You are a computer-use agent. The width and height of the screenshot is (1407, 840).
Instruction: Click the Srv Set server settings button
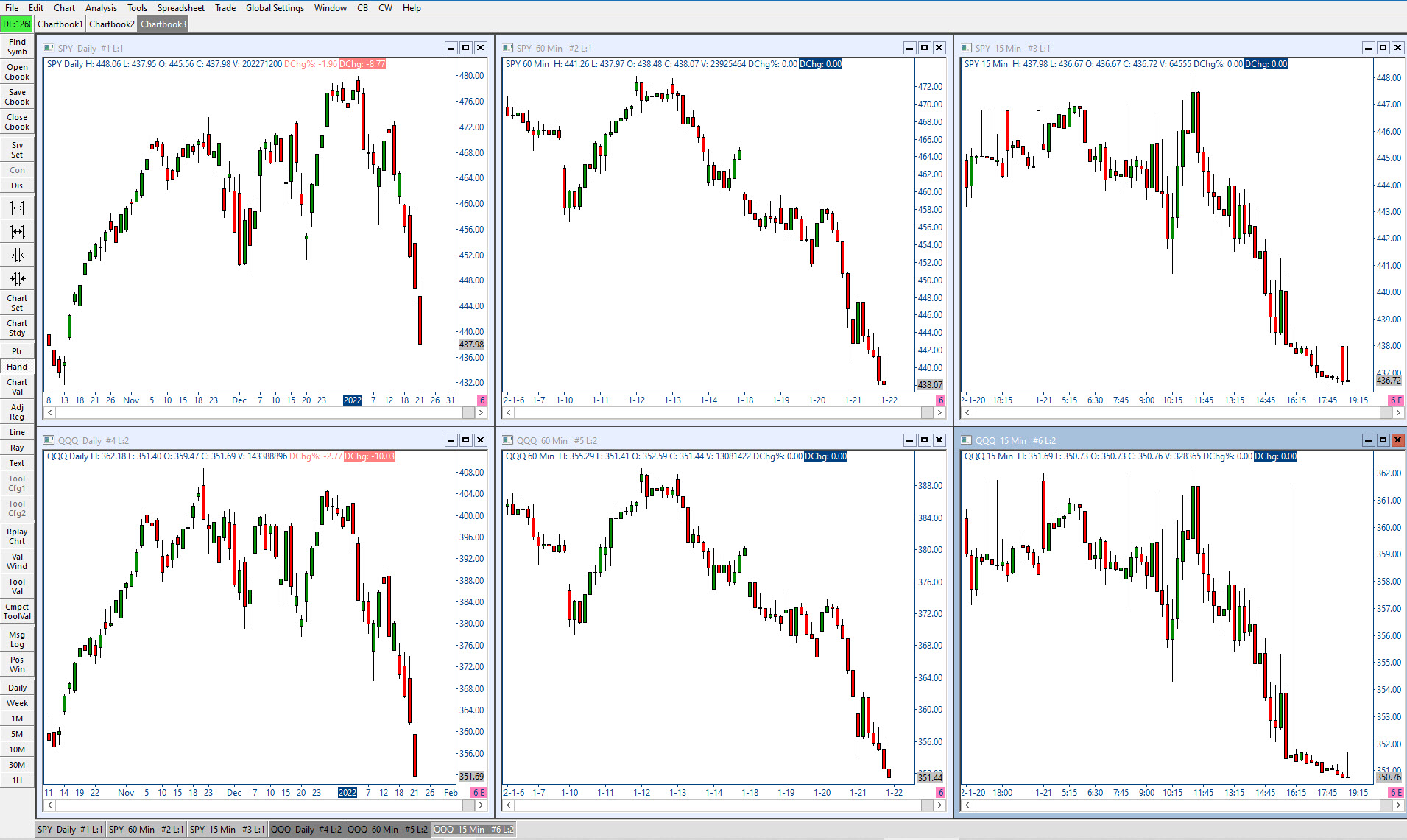coord(17,149)
